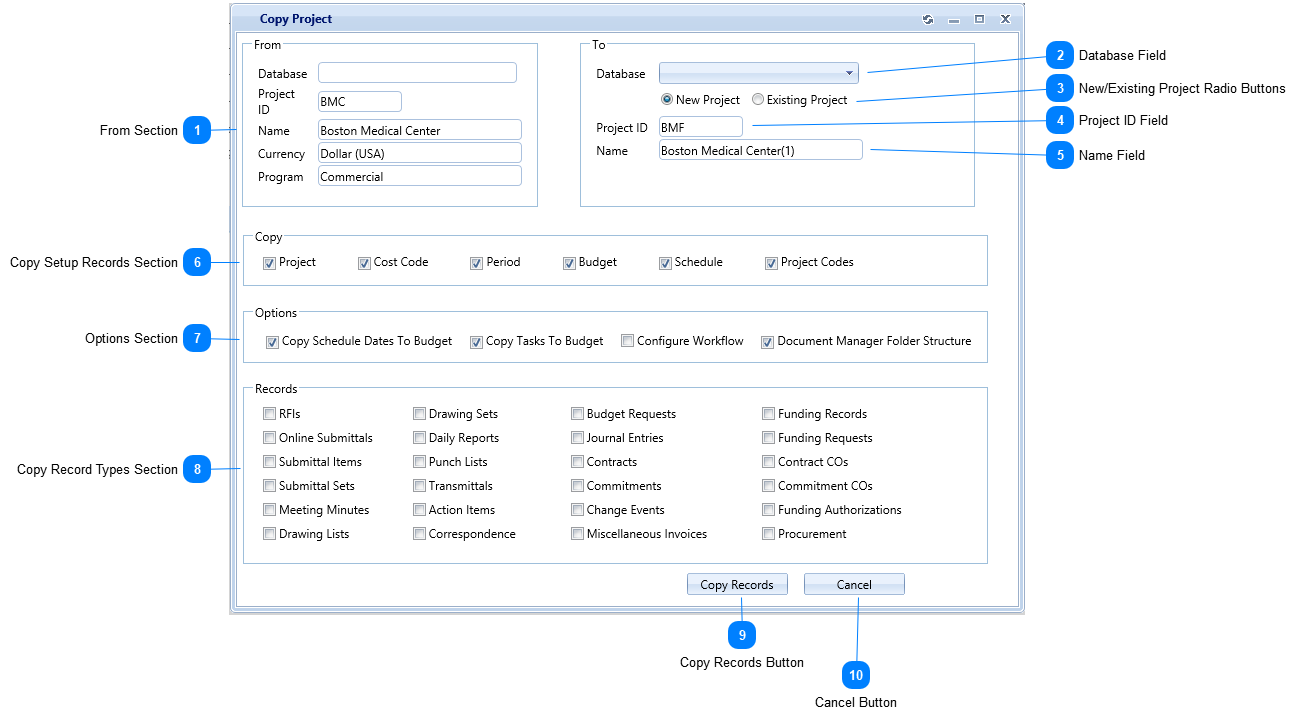Uncheck the Period checkbox
The height and width of the screenshot is (720, 1296).
[477, 263]
